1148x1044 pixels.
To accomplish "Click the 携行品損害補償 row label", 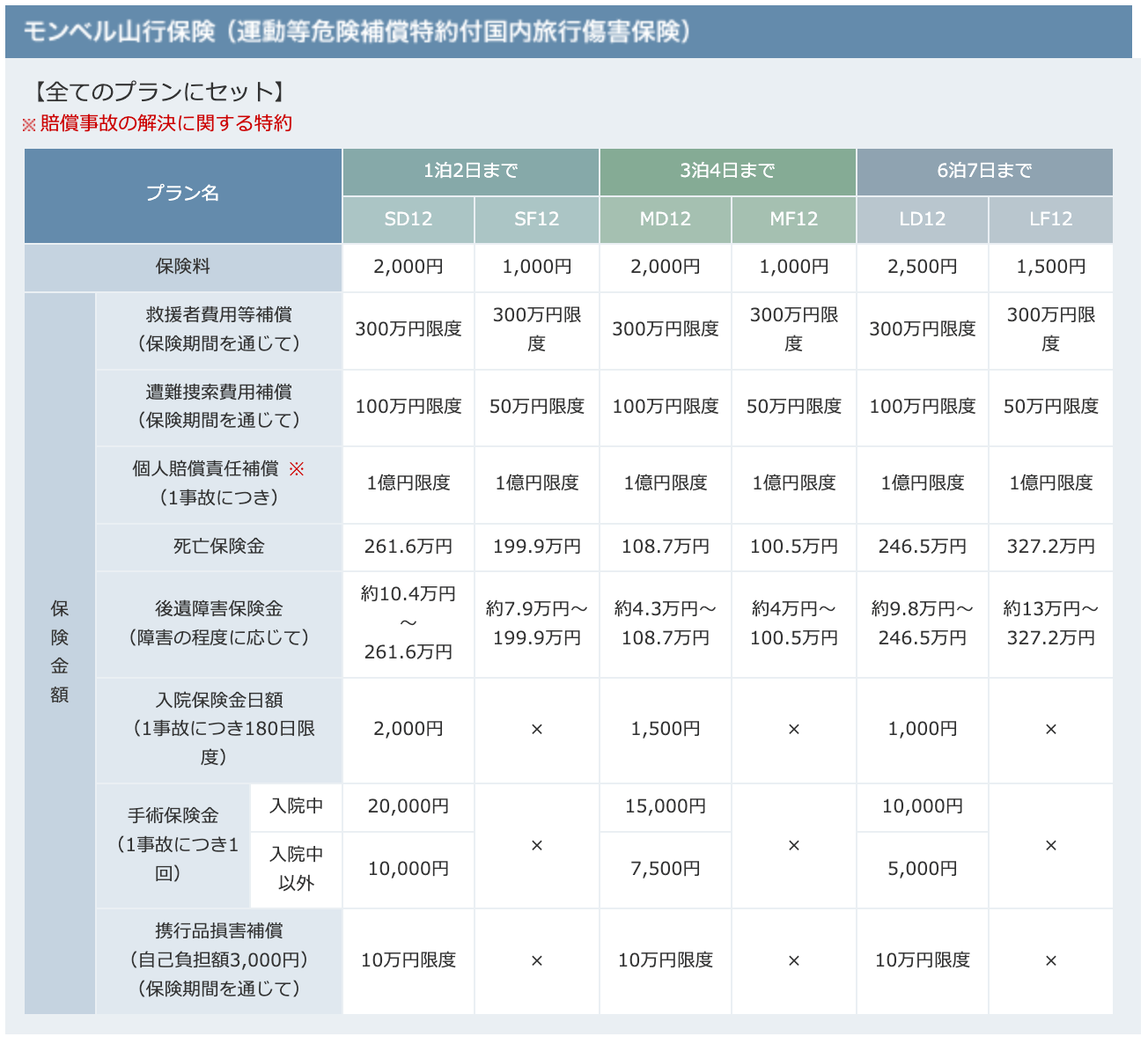I will (219, 961).
